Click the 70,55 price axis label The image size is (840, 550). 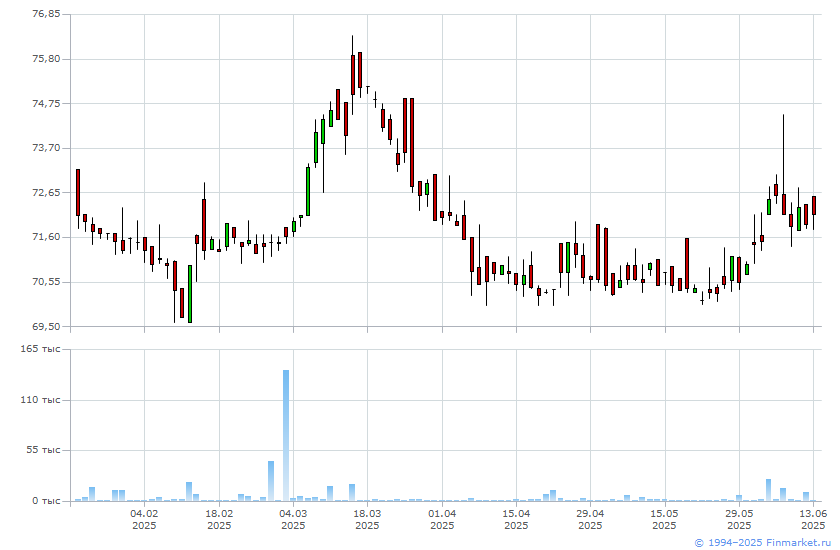pyautogui.click(x=46, y=281)
